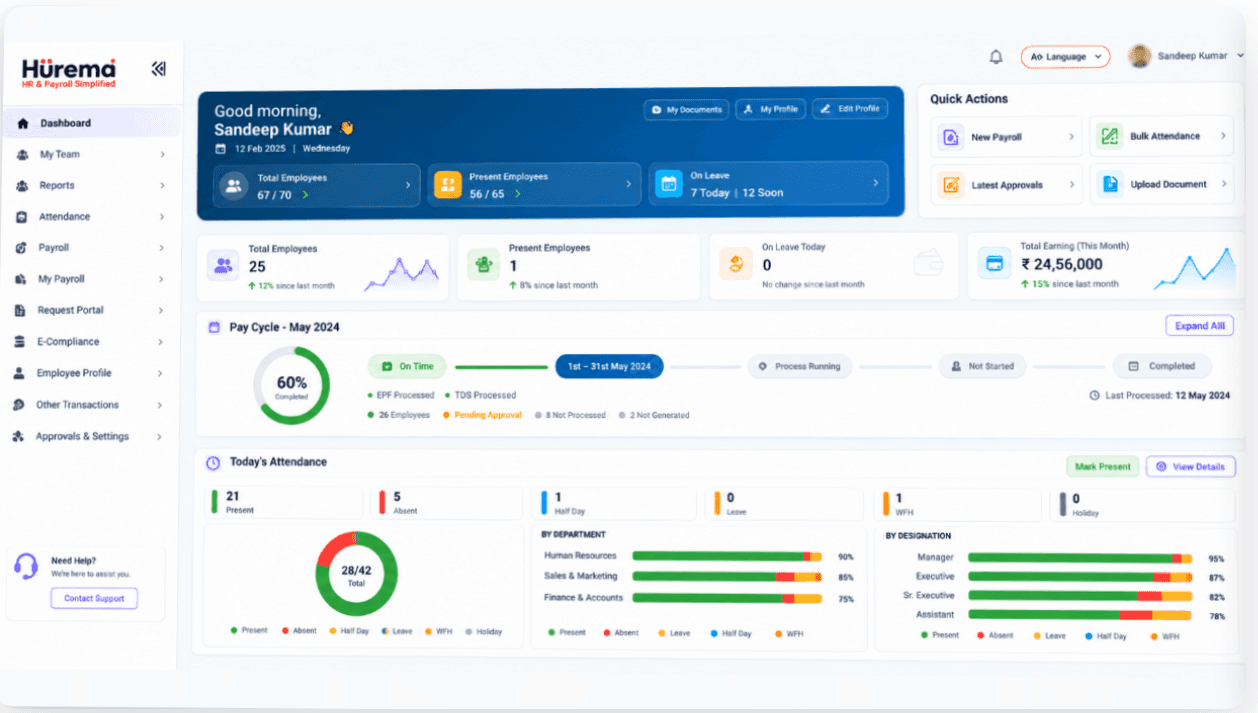Click the 1st – 31st May 2024 step
The image size is (1258, 713).
click(609, 367)
